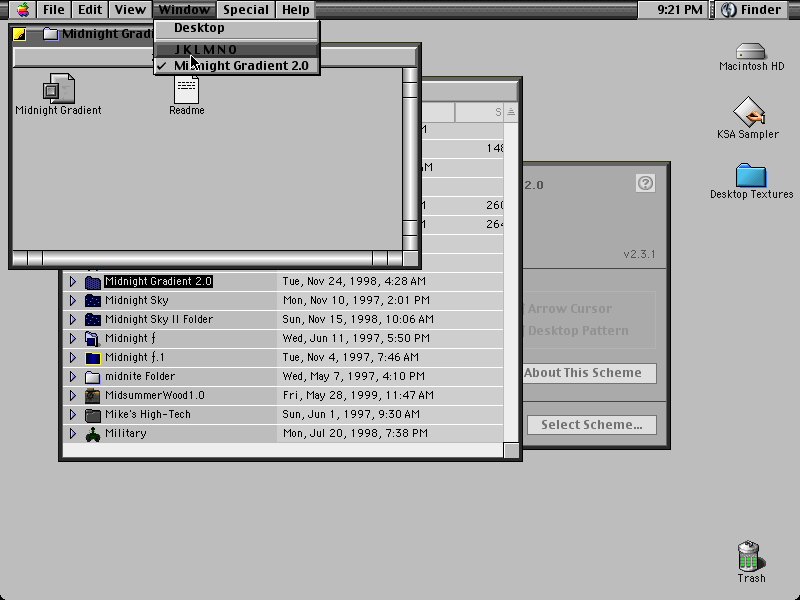Select the Readme document icon
Image resolution: width=800 pixels, height=600 pixels.
point(187,90)
